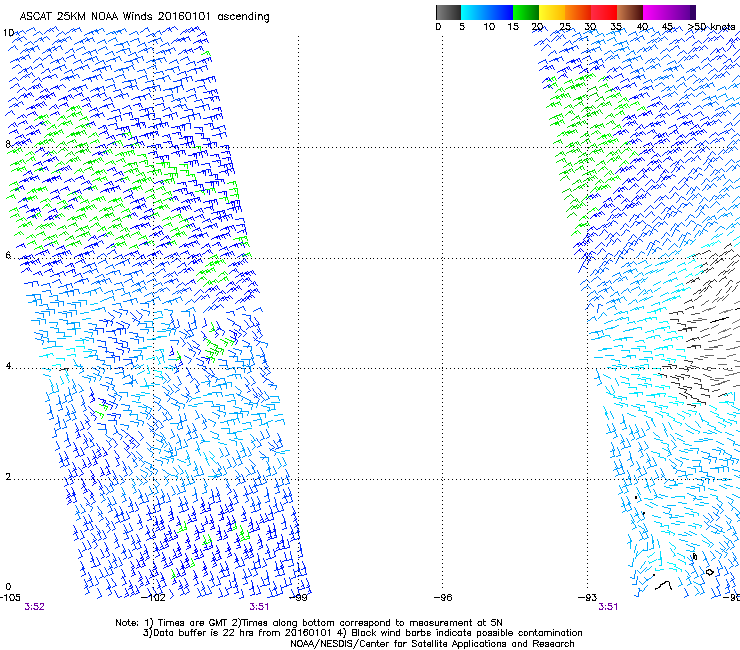Image resolution: width=740 pixels, height=650 pixels.
Task: Select the cyan-to-blue 5-15 knots color bar segment
Action: click(487, 12)
